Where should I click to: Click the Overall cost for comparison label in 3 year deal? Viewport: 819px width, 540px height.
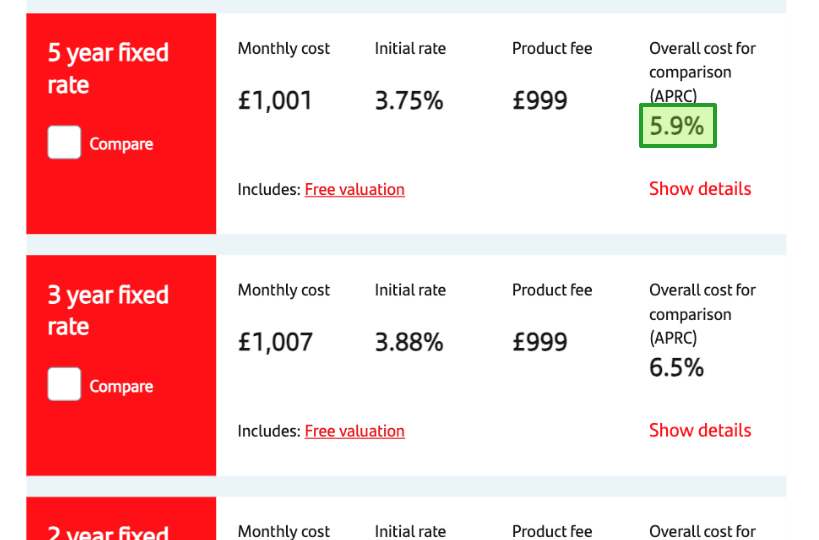702,313
